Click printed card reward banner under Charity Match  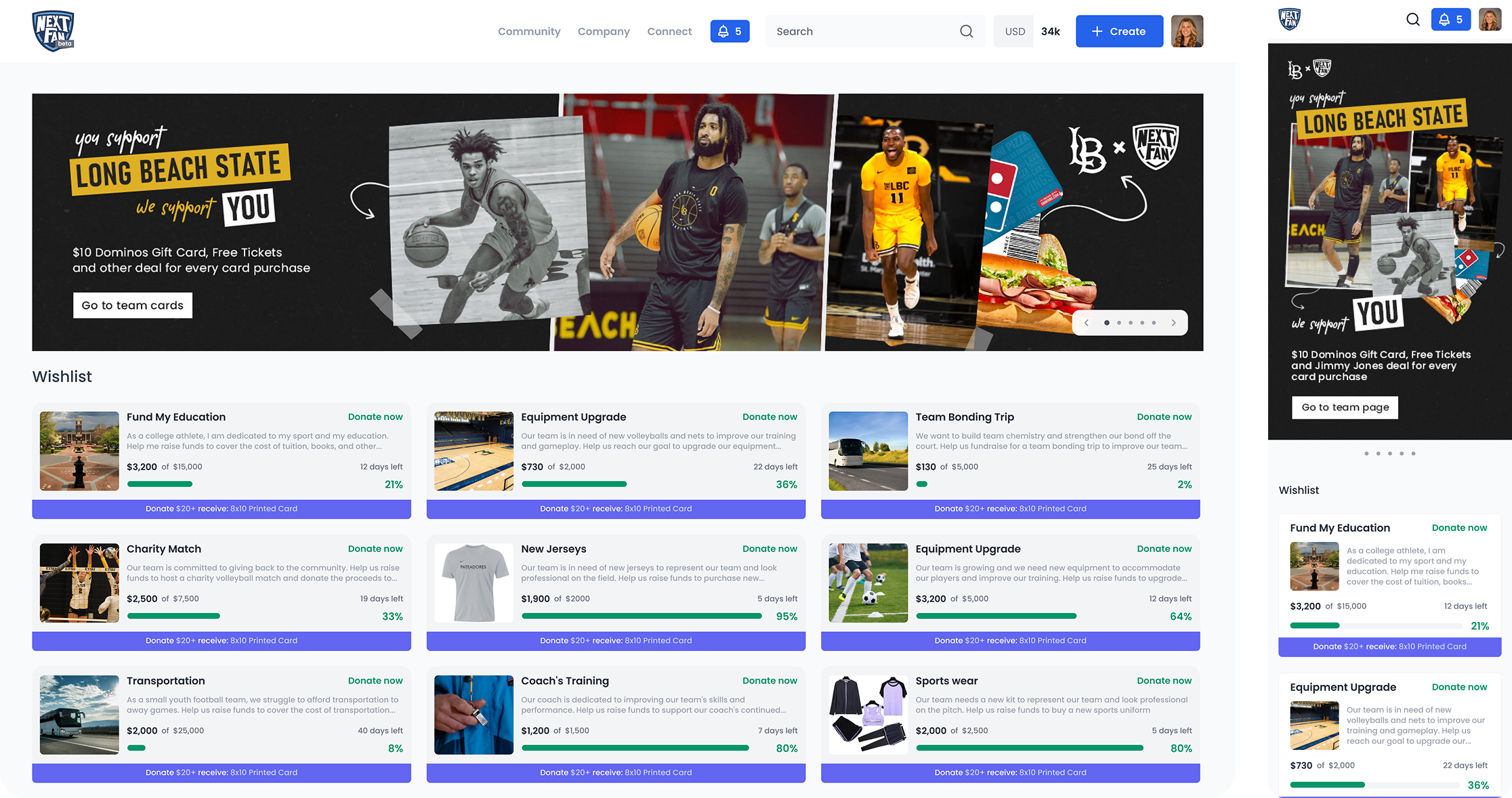tap(222, 641)
